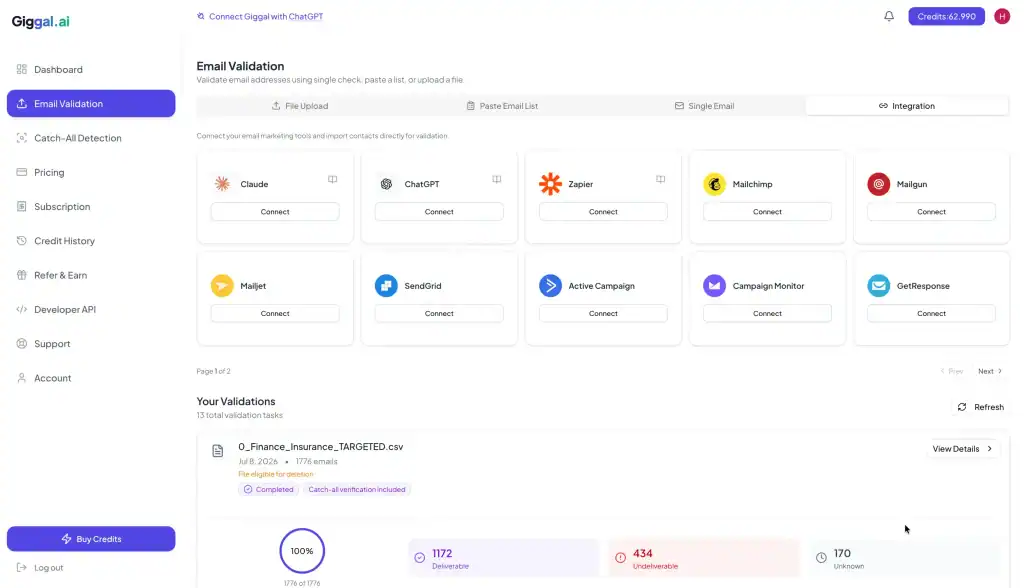Click the Mailchimp logo icon
1024x588 pixels.
(x=714, y=184)
